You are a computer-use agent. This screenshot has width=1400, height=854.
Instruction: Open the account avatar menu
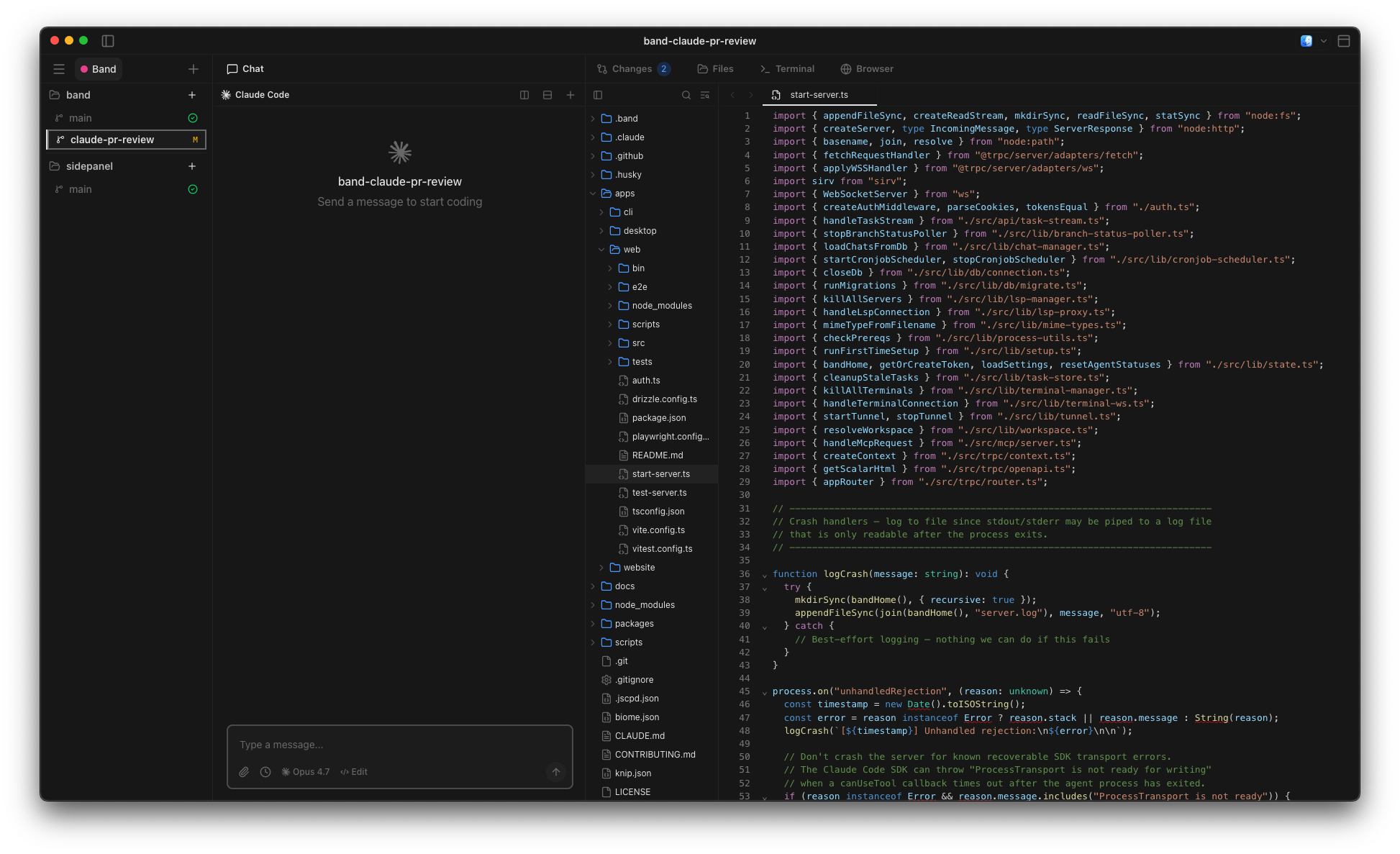pos(1306,41)
